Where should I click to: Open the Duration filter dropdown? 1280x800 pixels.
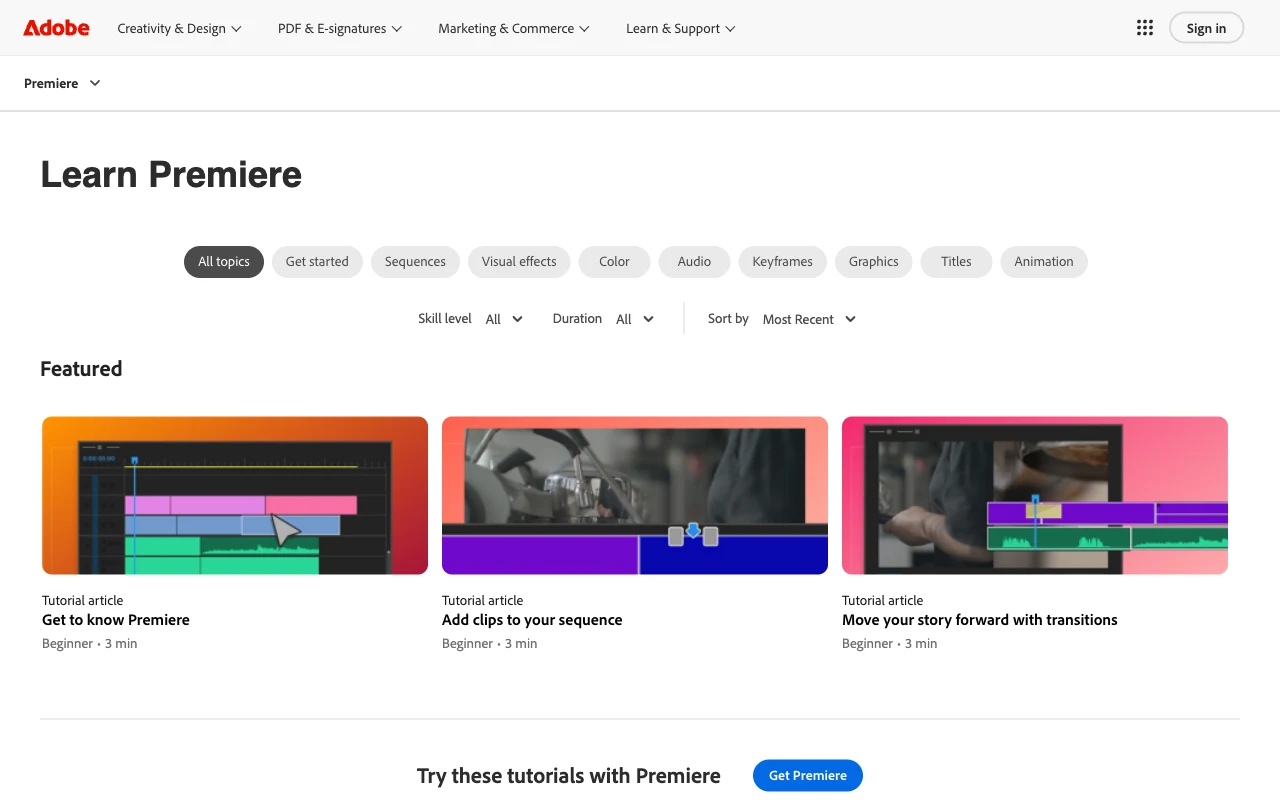635,319
